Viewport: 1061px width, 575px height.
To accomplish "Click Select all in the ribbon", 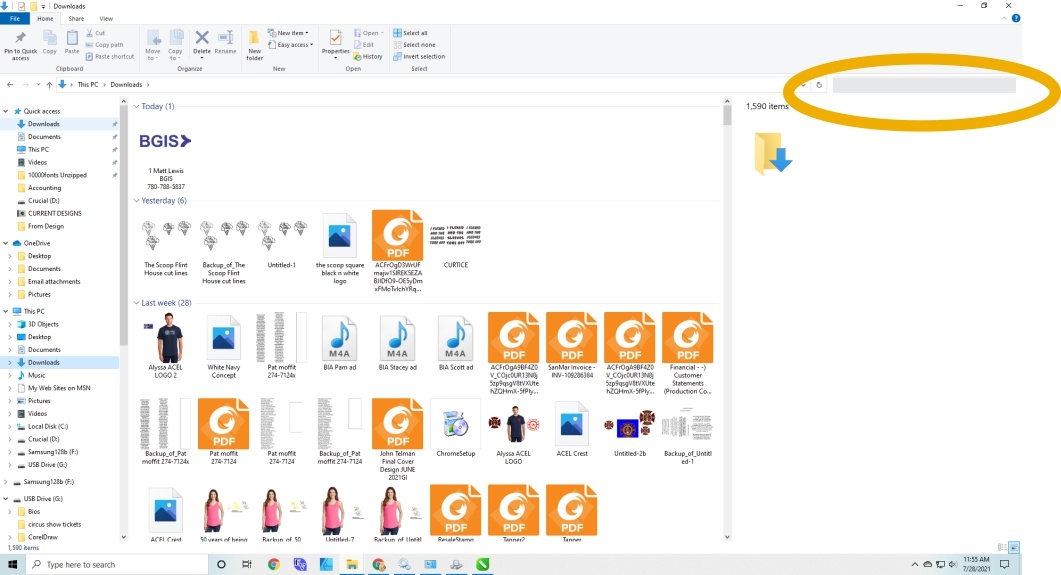I will pyautogui.click(x=411, y=32).
